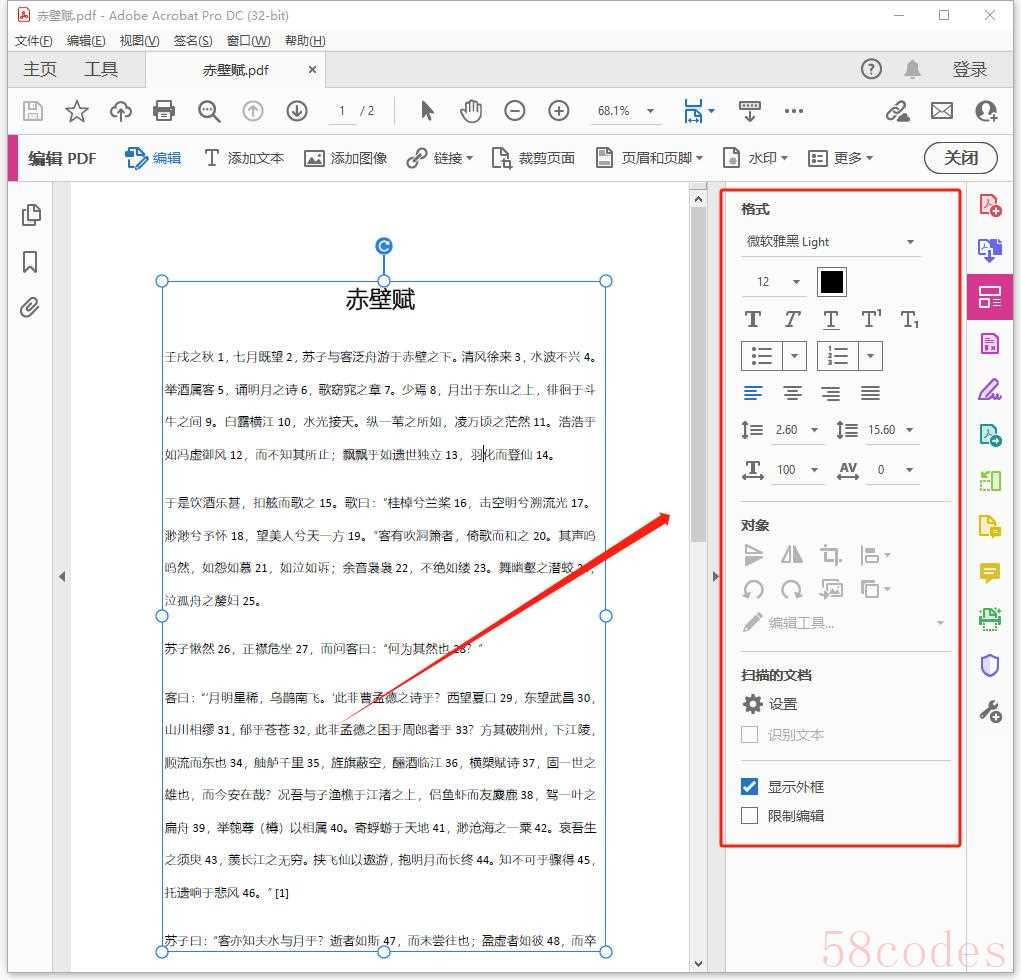Open the bookmarks panel icon
1021x980 pixels.
pyautogui.click(x=30, y=262)
